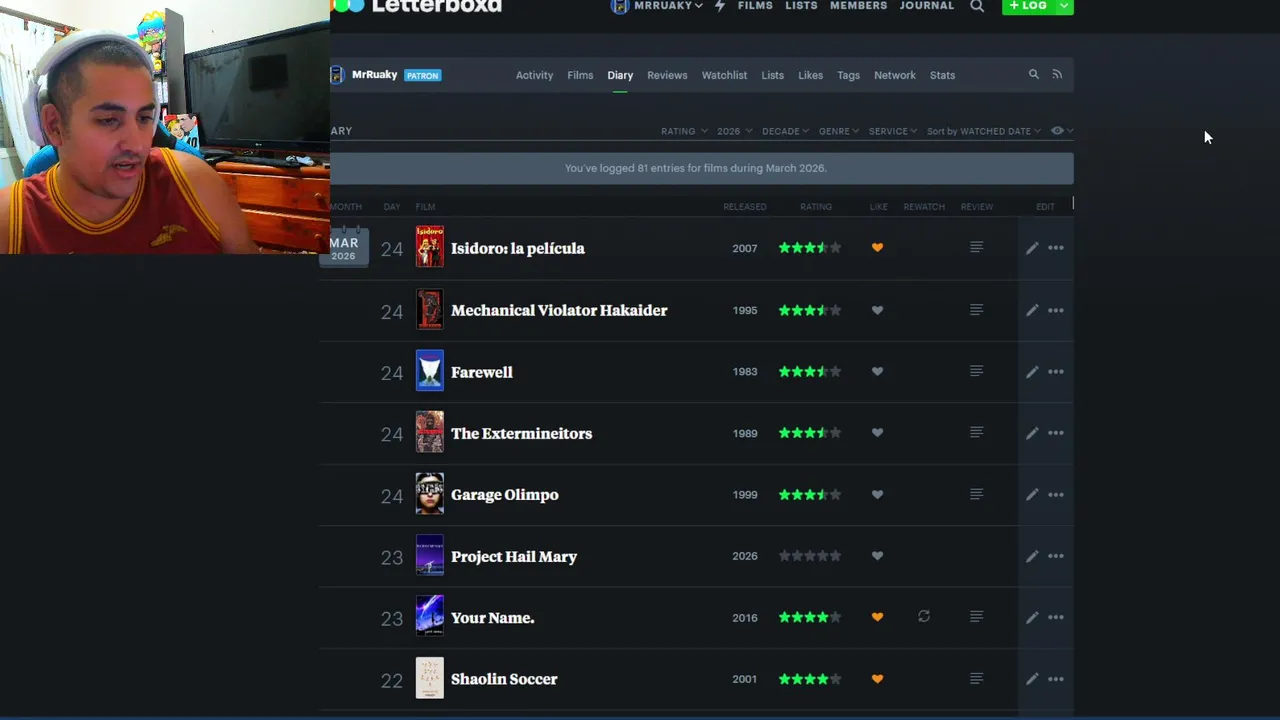Switch to the Network tab
Viewport: 1280px width, 720px height.
pos(895,75)
